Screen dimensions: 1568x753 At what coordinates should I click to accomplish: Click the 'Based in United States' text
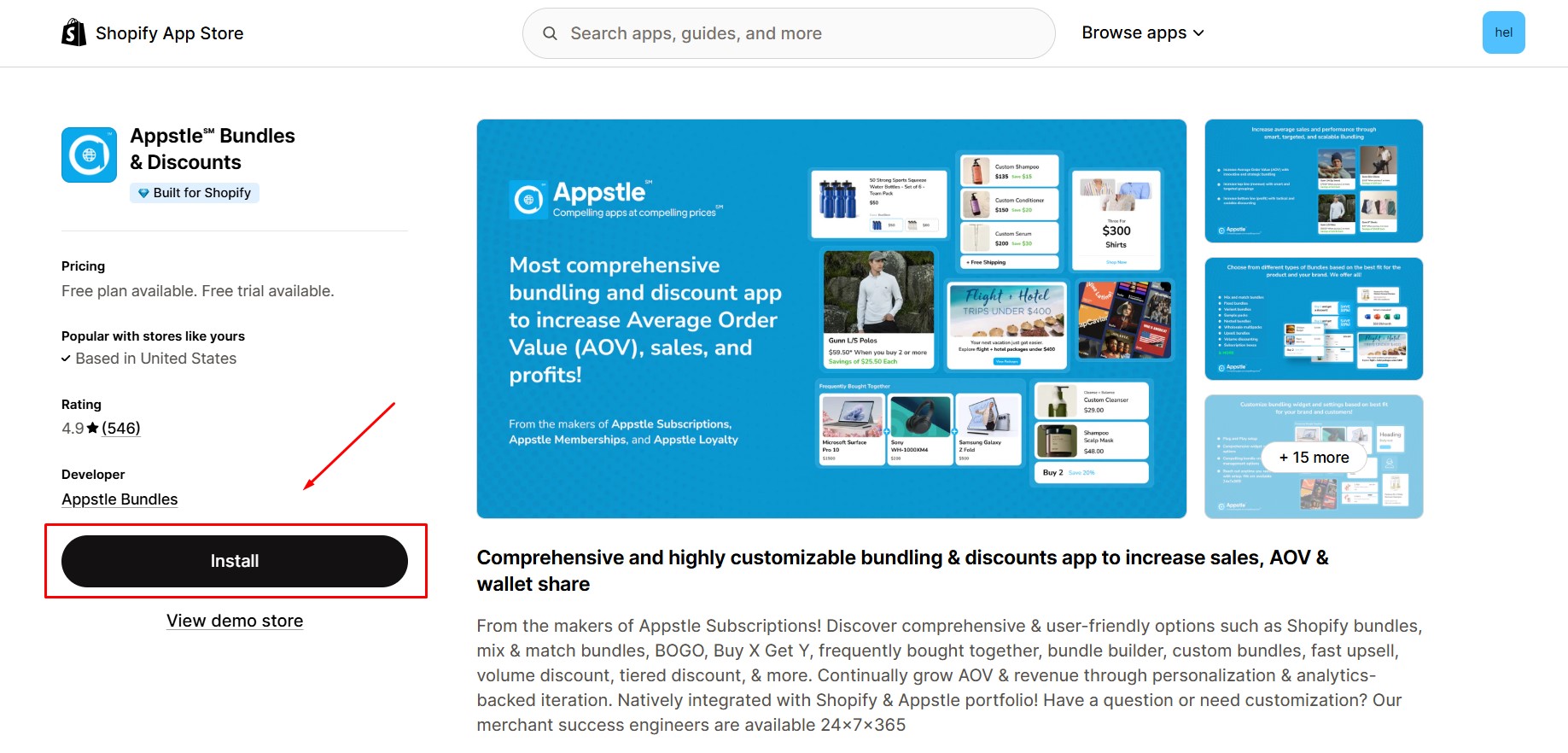click(x=156, y=359)
